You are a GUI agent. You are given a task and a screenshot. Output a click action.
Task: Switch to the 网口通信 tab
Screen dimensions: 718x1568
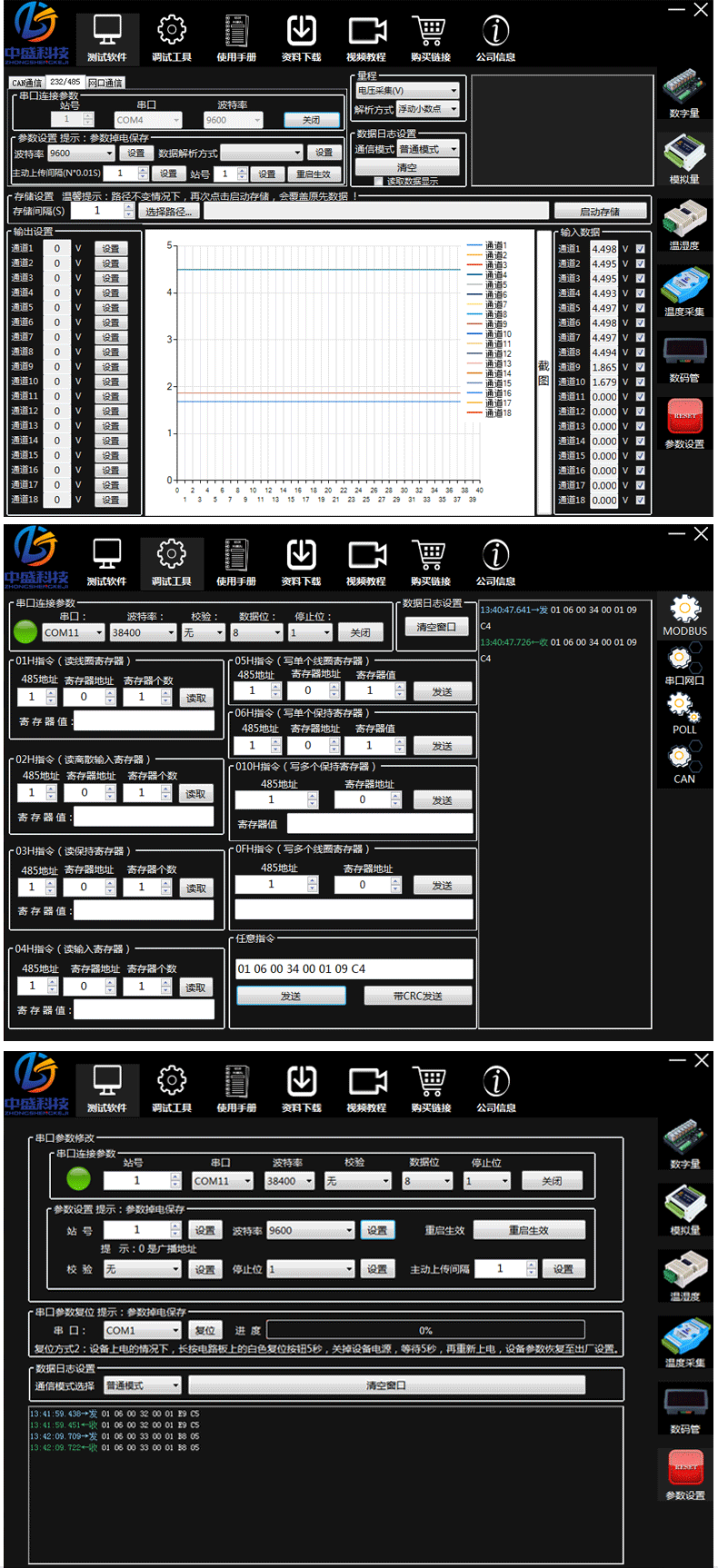point(105,83)
